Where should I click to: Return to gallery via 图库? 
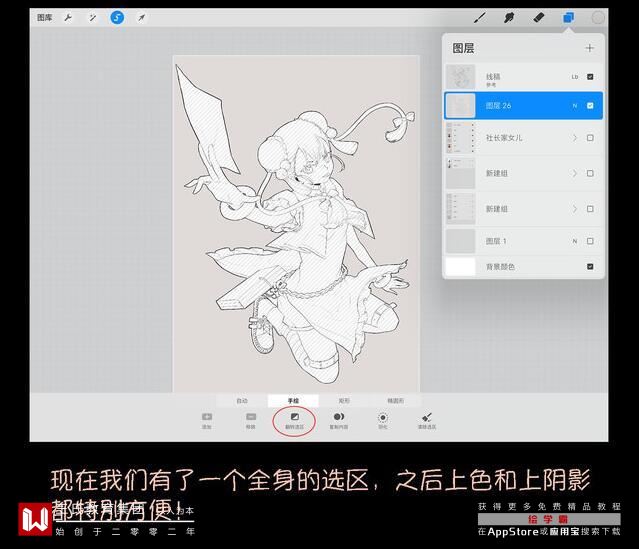(x=44, y=18)
